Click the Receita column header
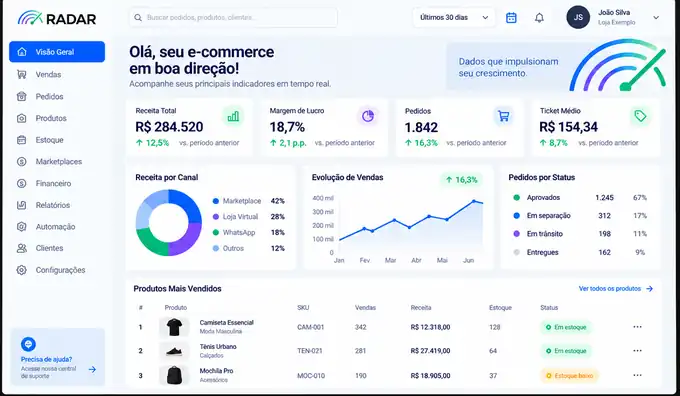This screenshot has width=680, height=396. 421,308
